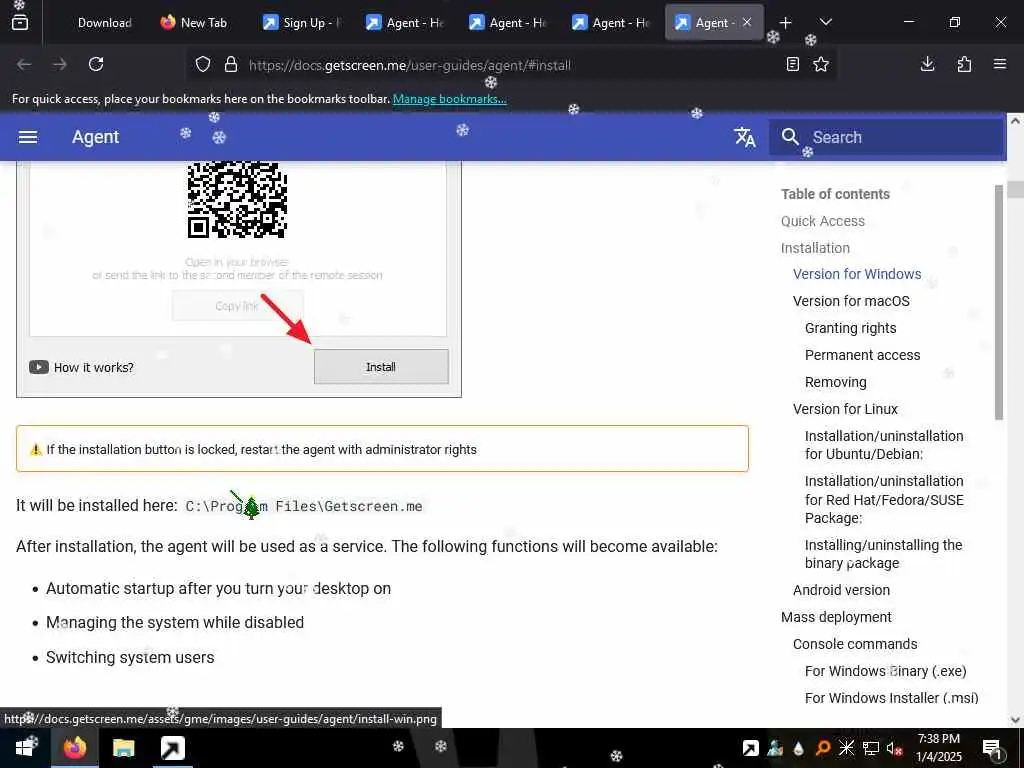Open the Firefox application menu
The image size is (1024, 768).
click(x=1000, y=64)
